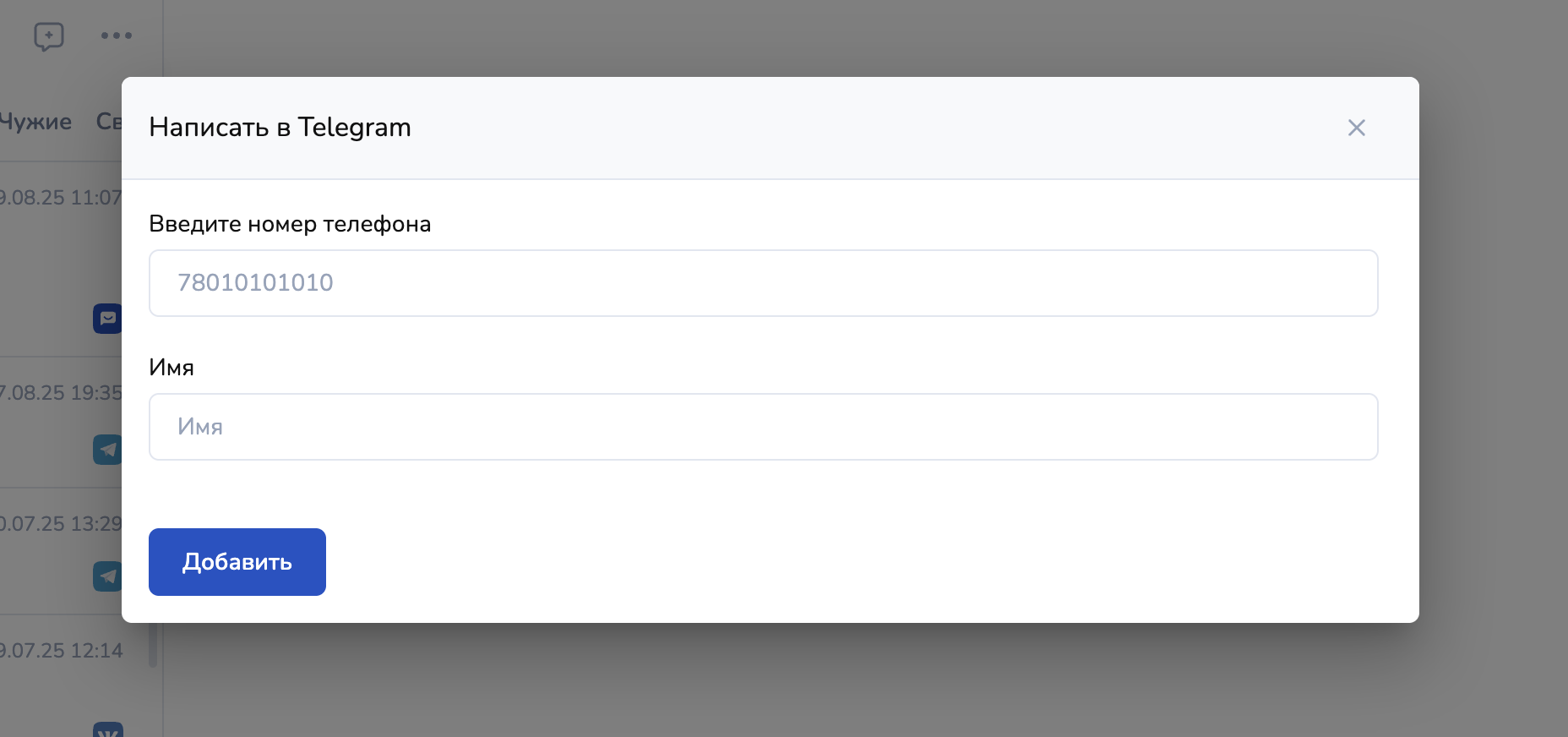Click the new chat speech bubble icon
The image size is (1568, 737).
[x=49, y=36]
